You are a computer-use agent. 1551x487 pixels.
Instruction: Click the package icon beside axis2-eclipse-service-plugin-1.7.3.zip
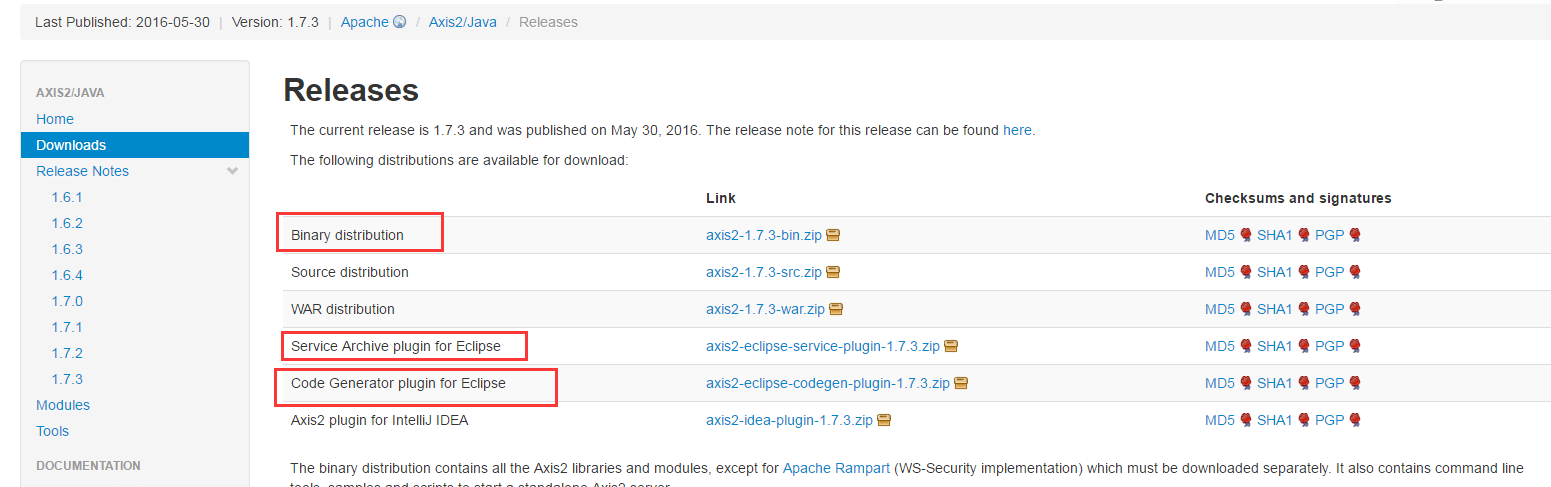coord(951,346)
